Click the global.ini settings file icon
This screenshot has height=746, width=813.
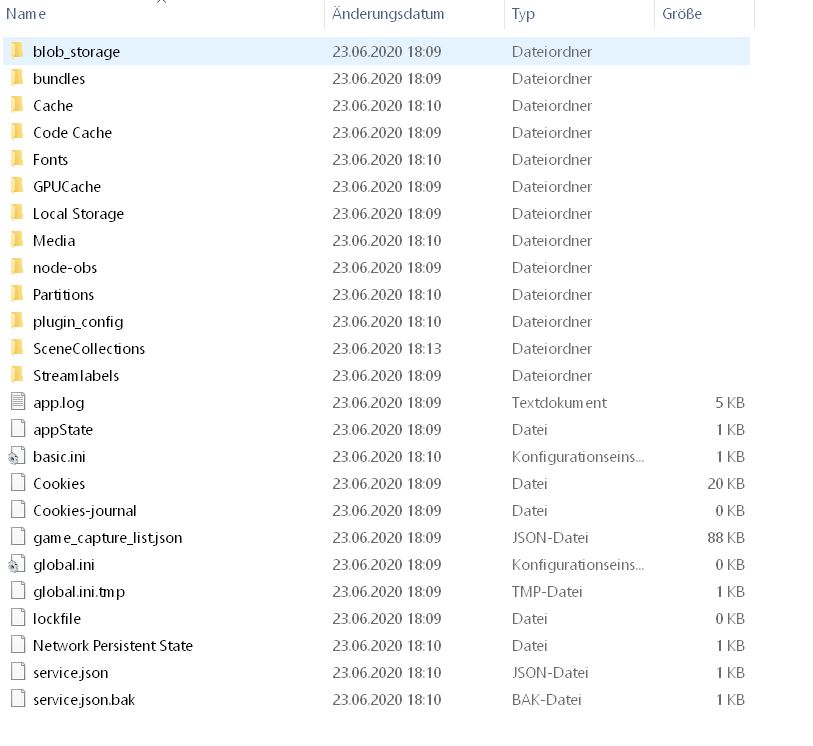pos(17,564)
